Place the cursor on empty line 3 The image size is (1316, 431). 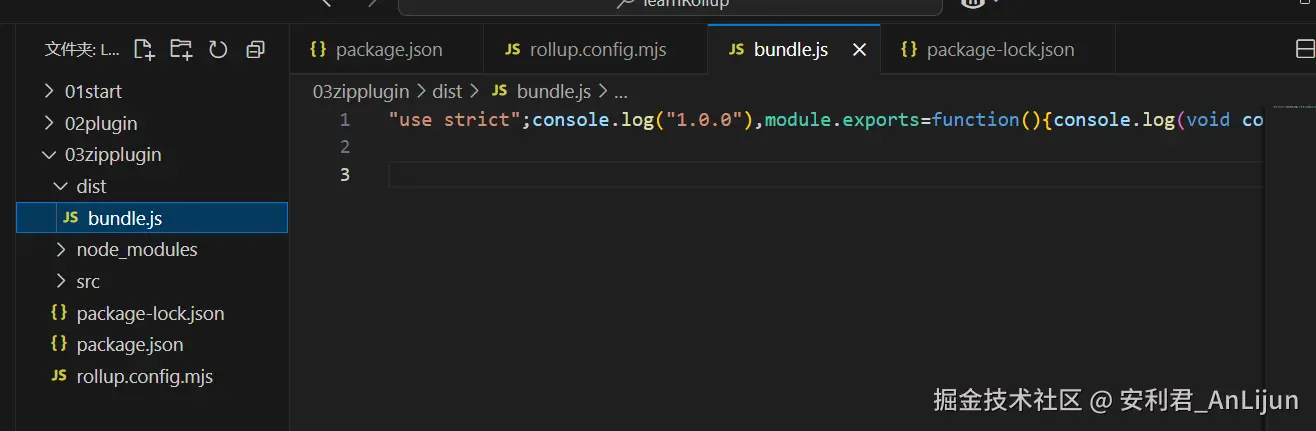pos(825,175)
